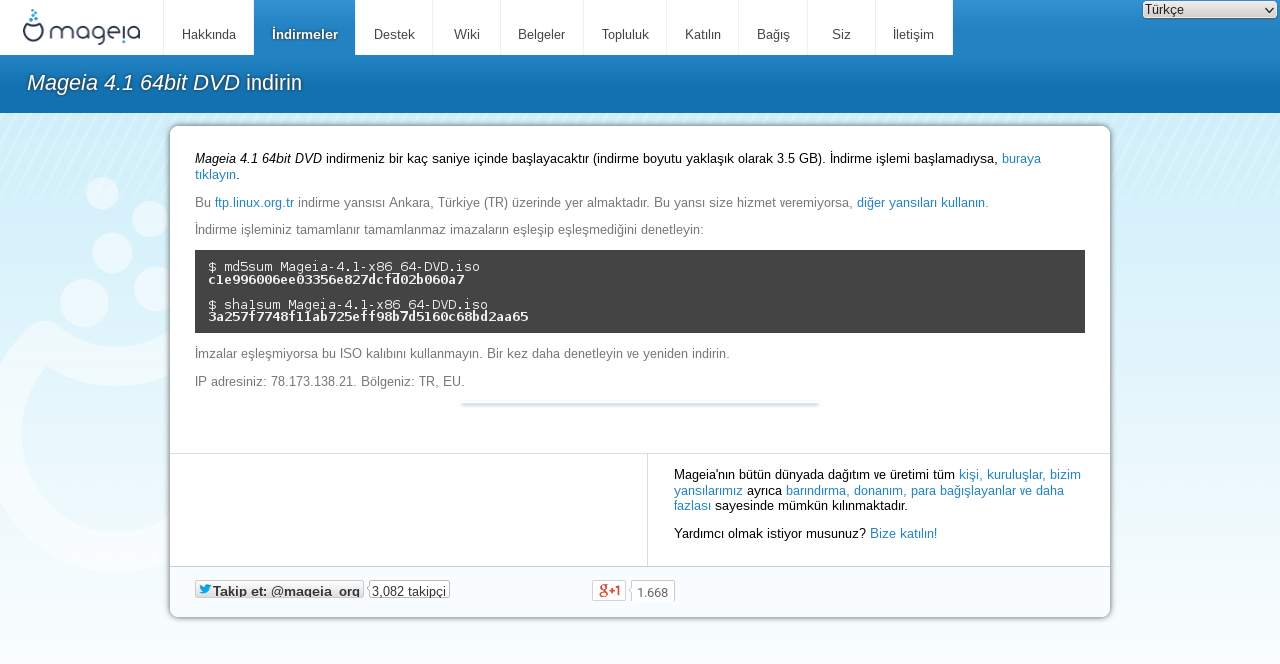Expand the Türkçe language dropdown

[x=1210, y=10]
